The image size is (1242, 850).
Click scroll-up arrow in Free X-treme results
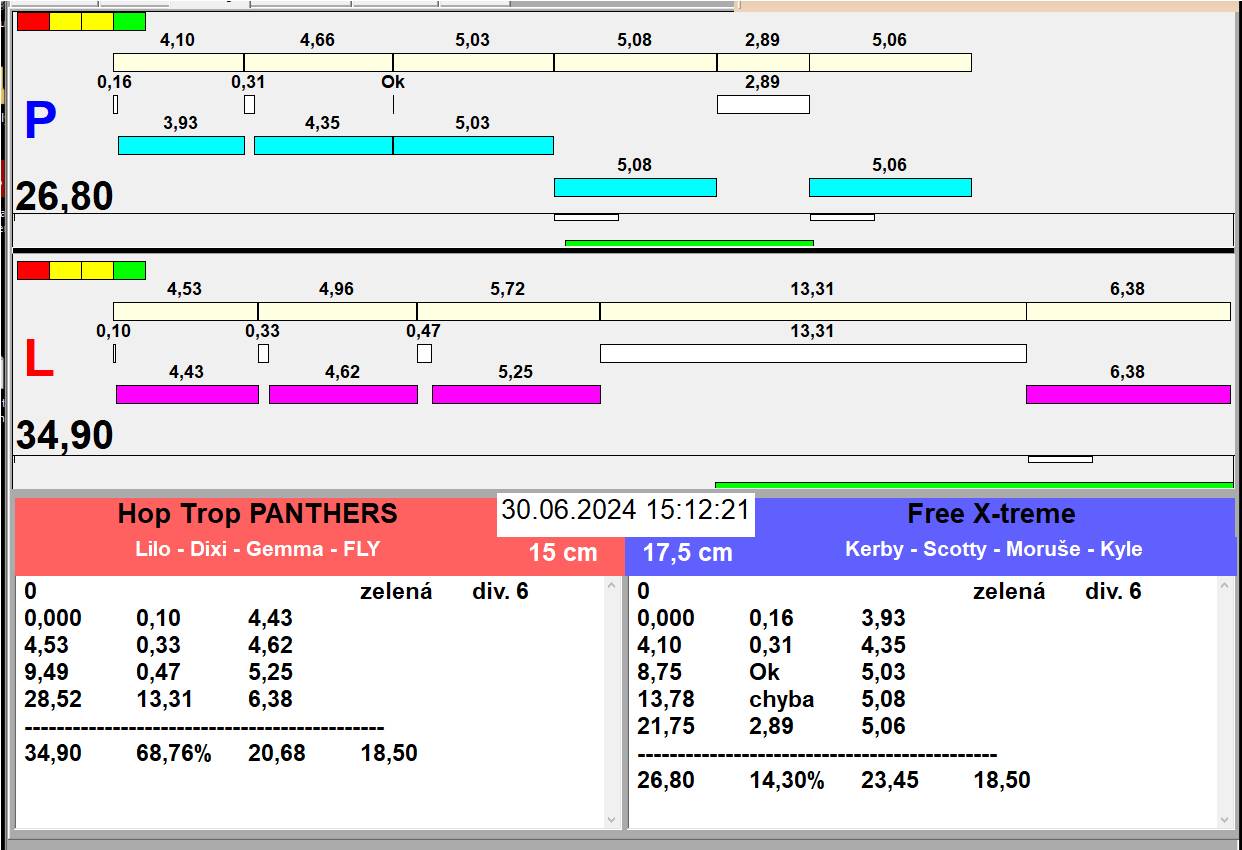1225,586
